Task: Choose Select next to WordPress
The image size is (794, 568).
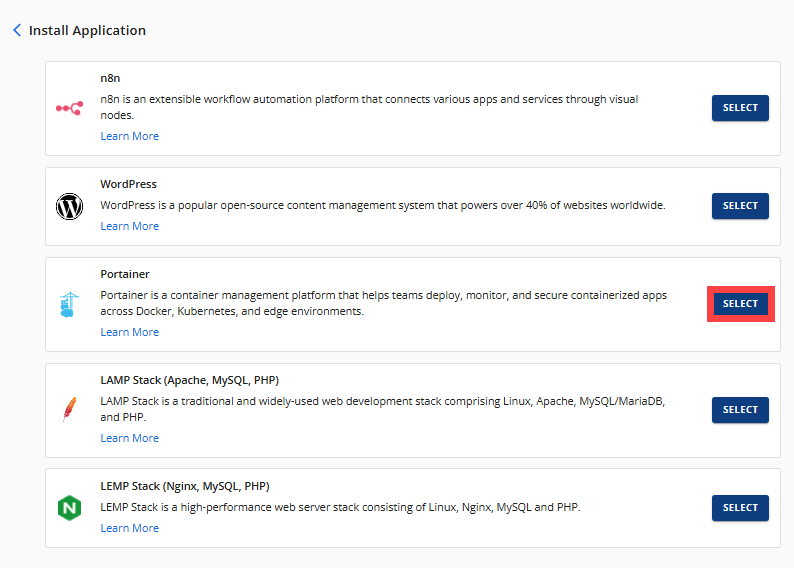Action: [x=740, y=206]
